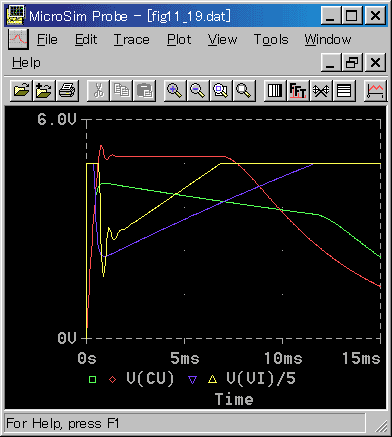392x437 pixels.
Task: Click the Zoom Fit magnifier icon
Action: [244, 90]
